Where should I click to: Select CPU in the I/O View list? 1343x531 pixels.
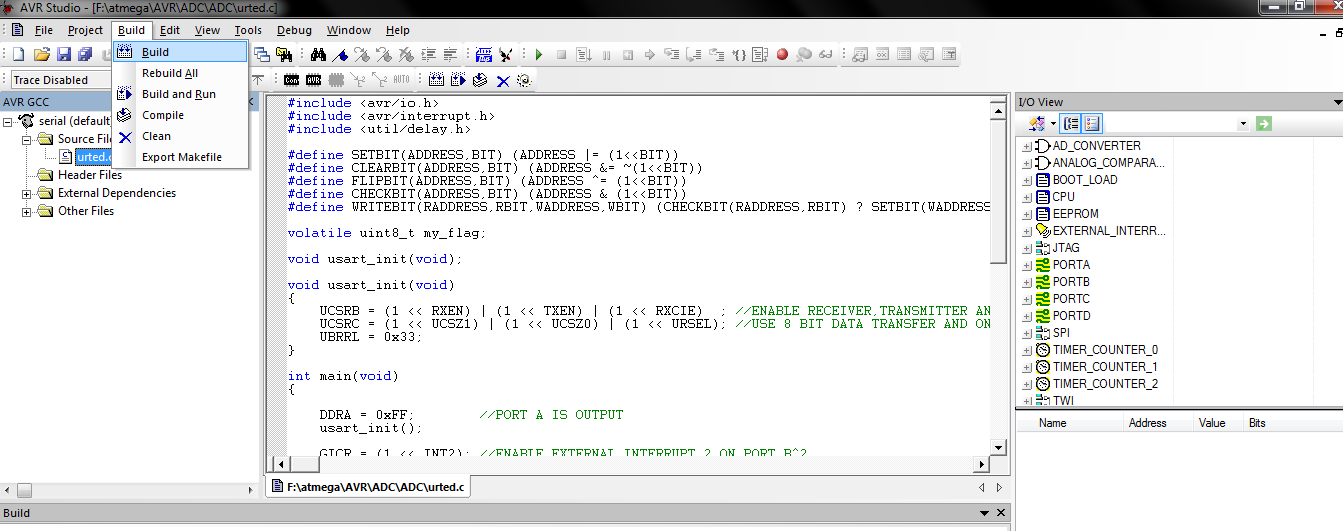coord(1063,197)
